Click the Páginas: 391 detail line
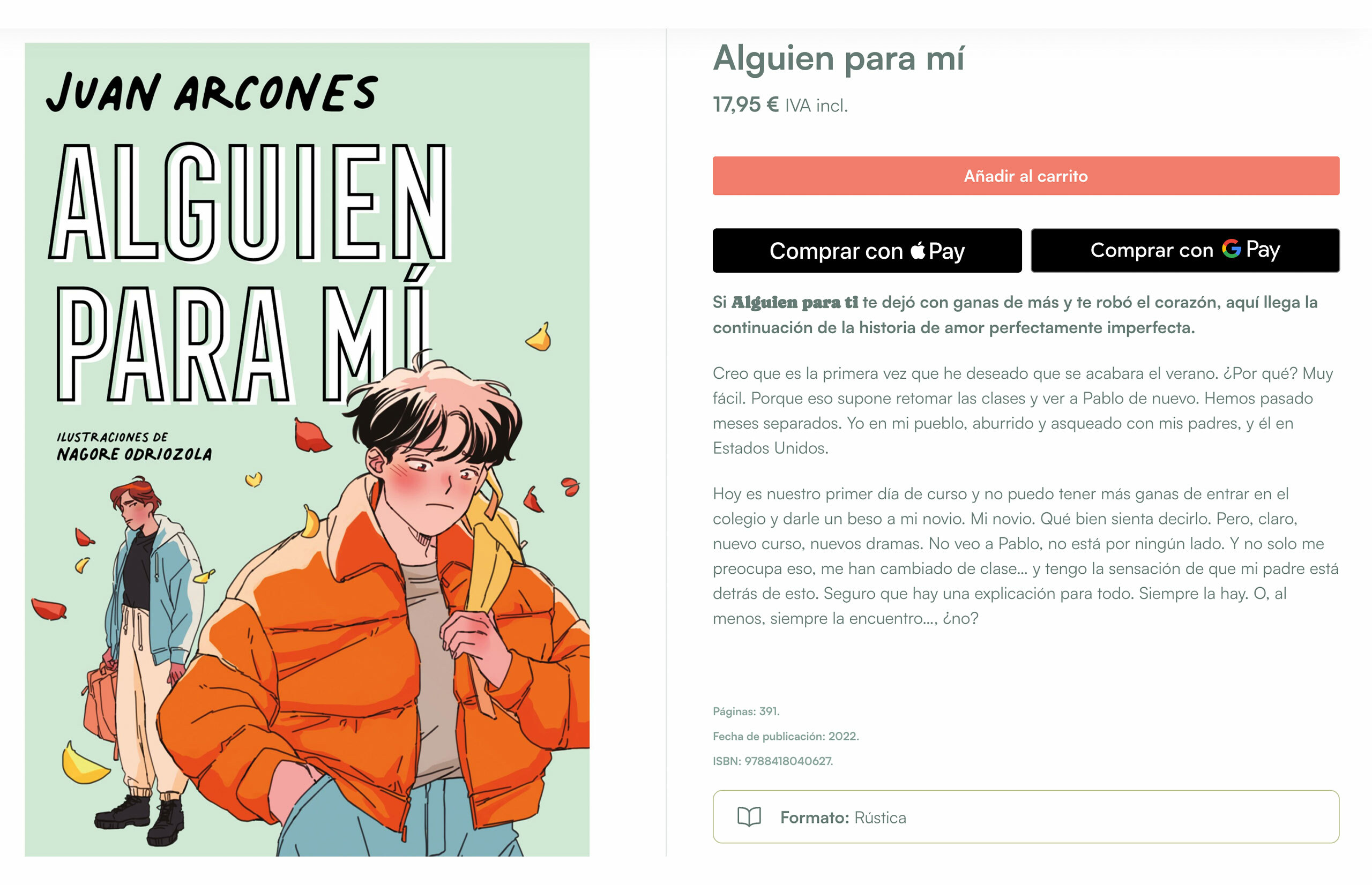 coord(746,711)
